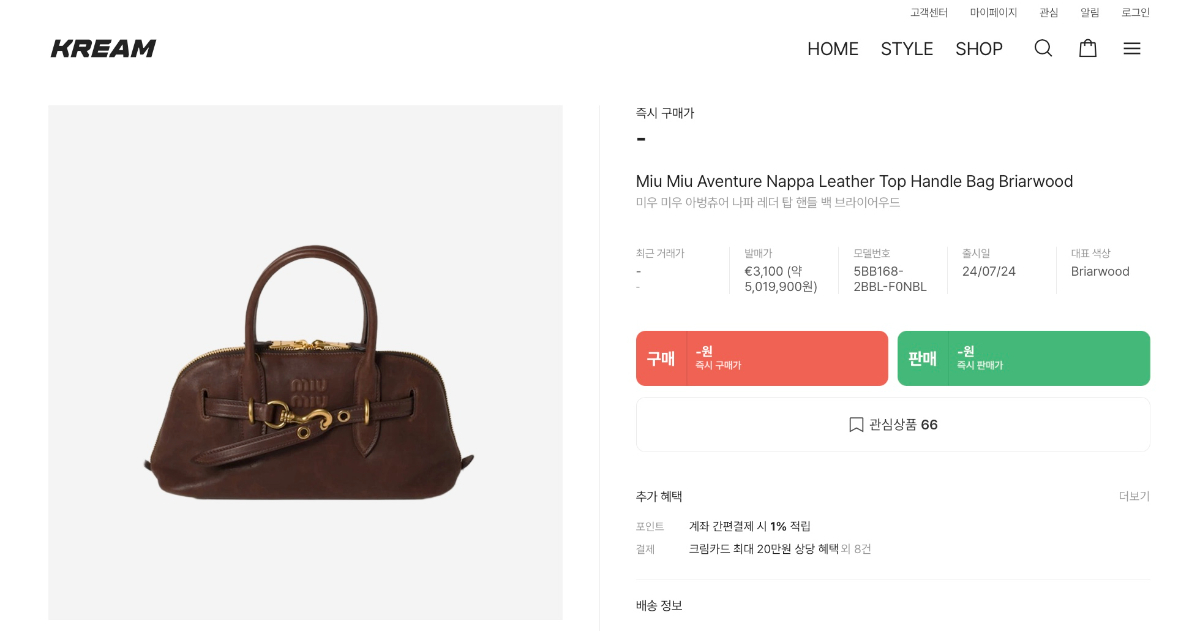Screen dimensions: 1200x631
Task: Open the shopping bag icon
Action: coord(1088,48)
